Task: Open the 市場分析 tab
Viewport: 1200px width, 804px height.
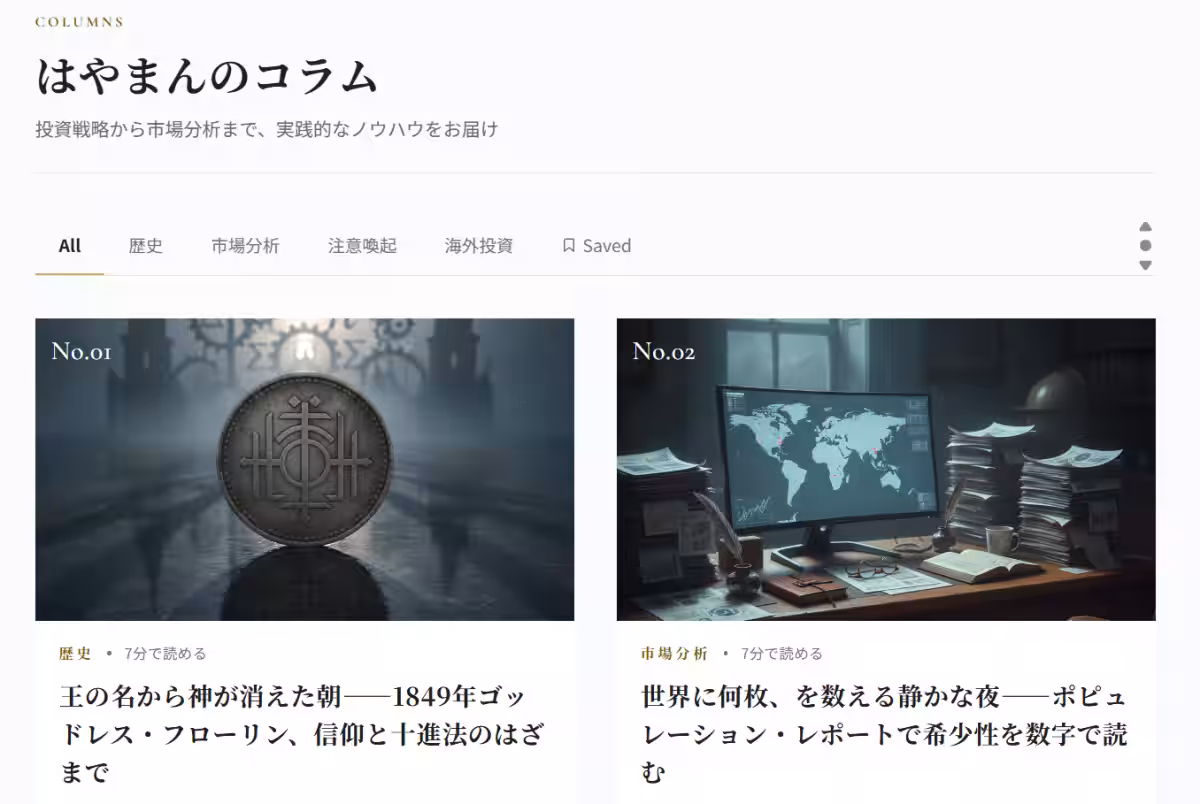Action: coord(245,246)
